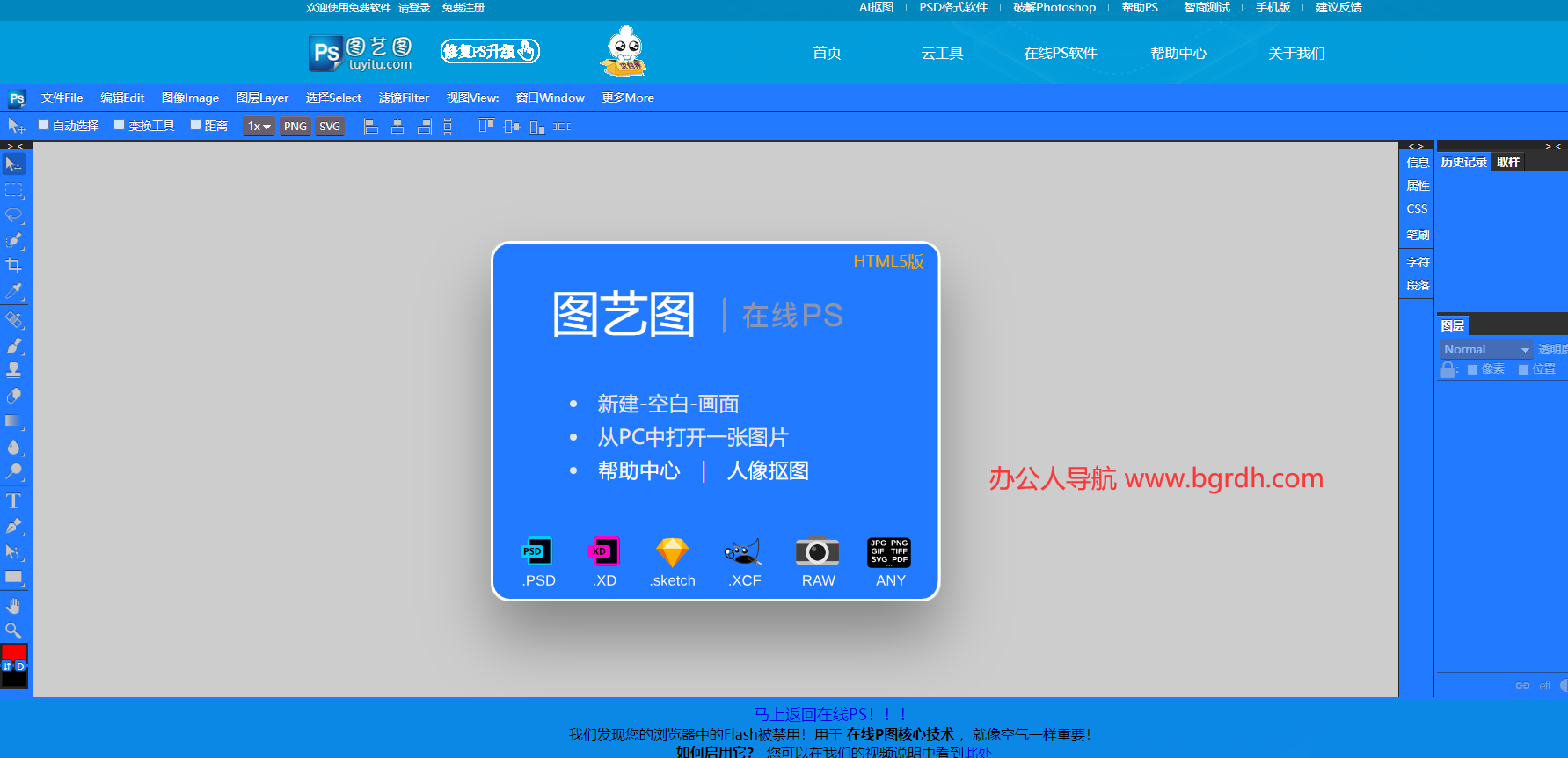Viewport: 1568px width, 758px height.
Task: Open 在线PS软件 in site navigation
Action: click(1060, 53)
